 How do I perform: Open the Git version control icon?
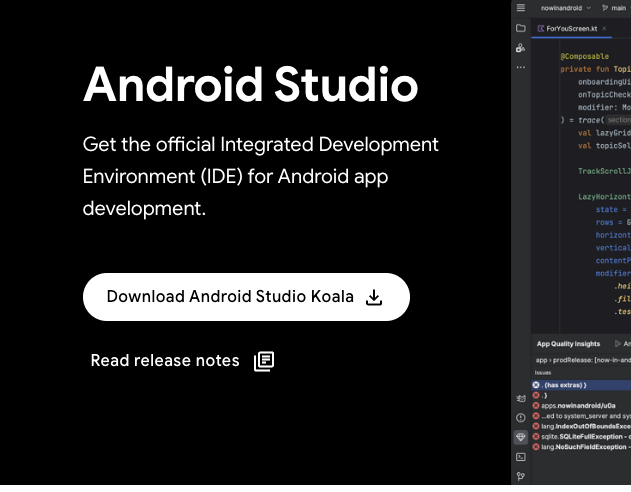pyautogui.click(x=521, y=476)
